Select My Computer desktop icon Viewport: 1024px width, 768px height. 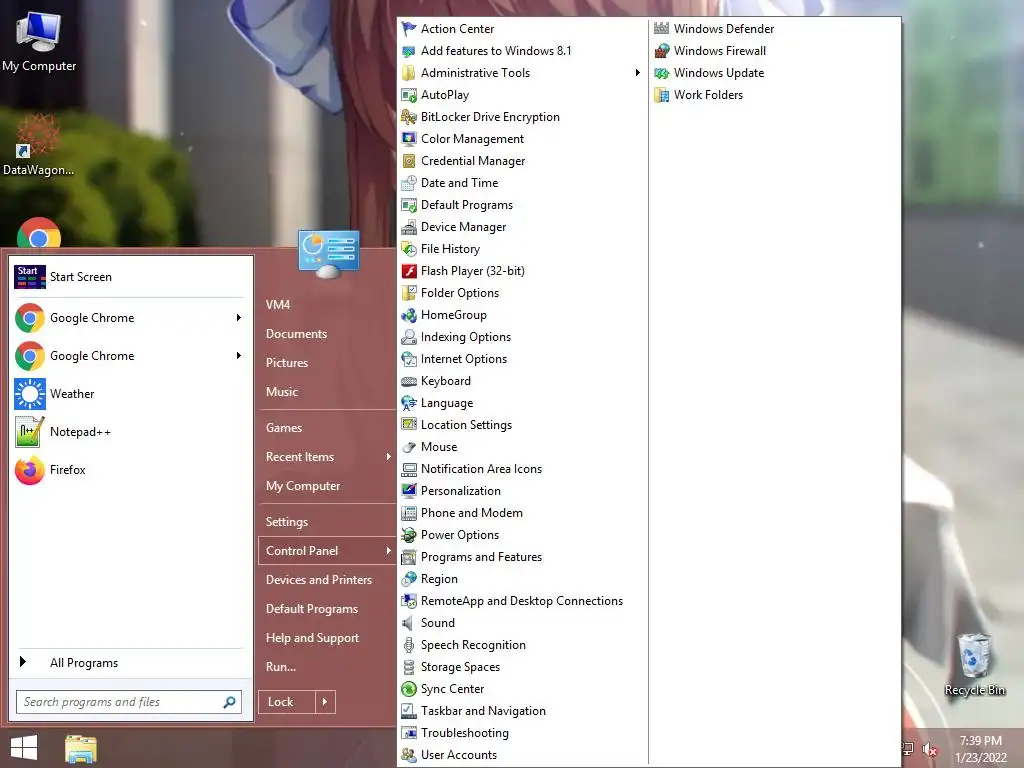pos(39,41)
